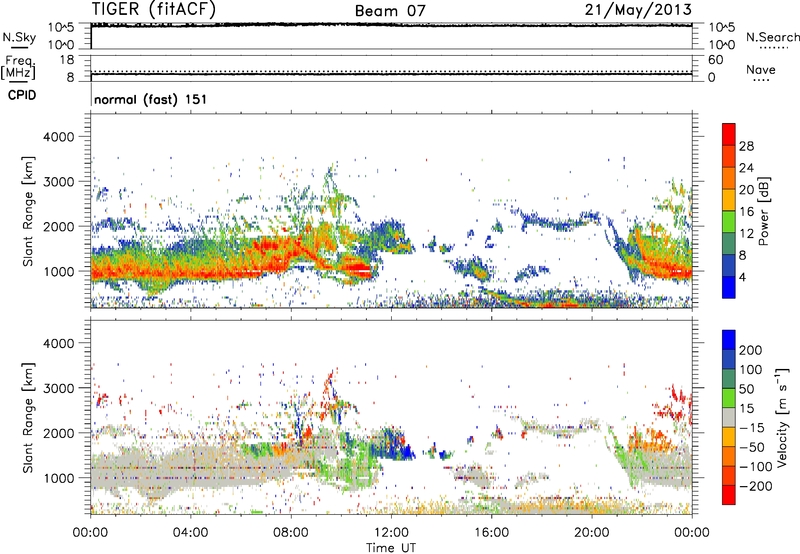Click the gray band of the velocity colorbar
The image size is (800, 554).
click(729, 417)
